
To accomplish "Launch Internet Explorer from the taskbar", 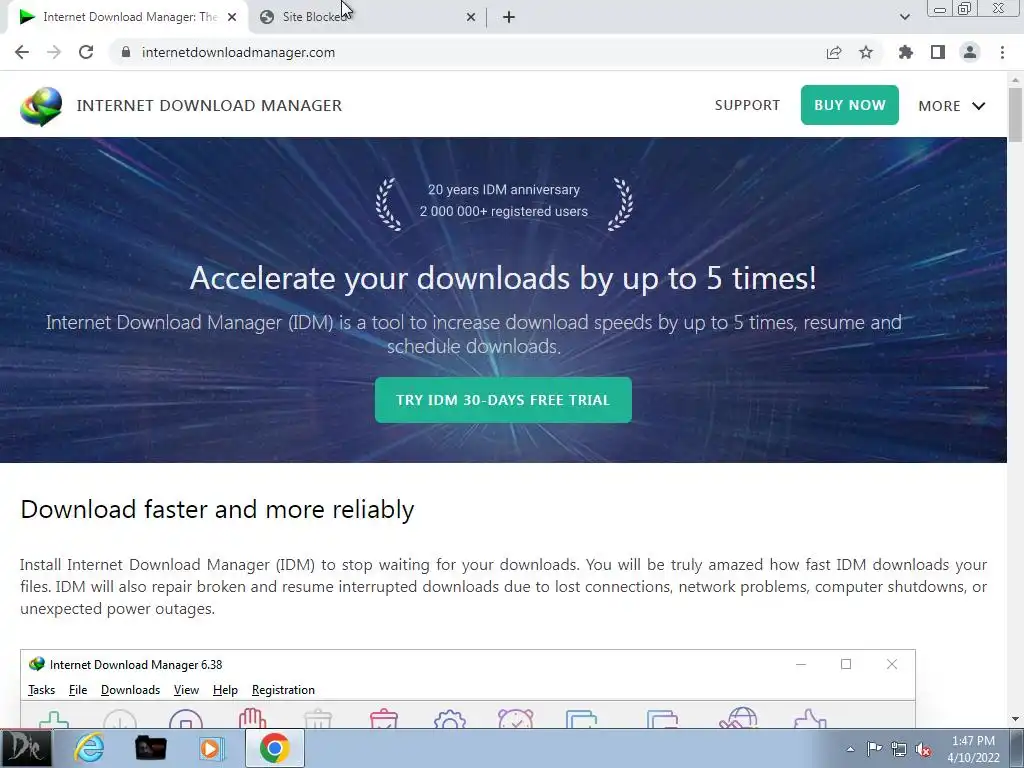I will point(89,748).
